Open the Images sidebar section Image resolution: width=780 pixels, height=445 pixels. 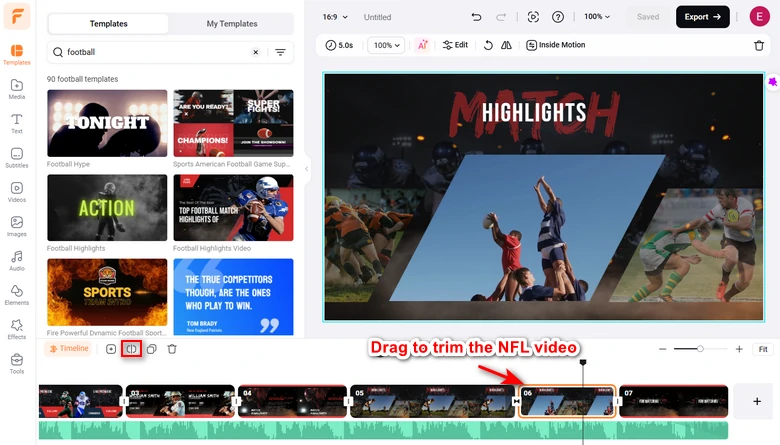coord(16,226)
